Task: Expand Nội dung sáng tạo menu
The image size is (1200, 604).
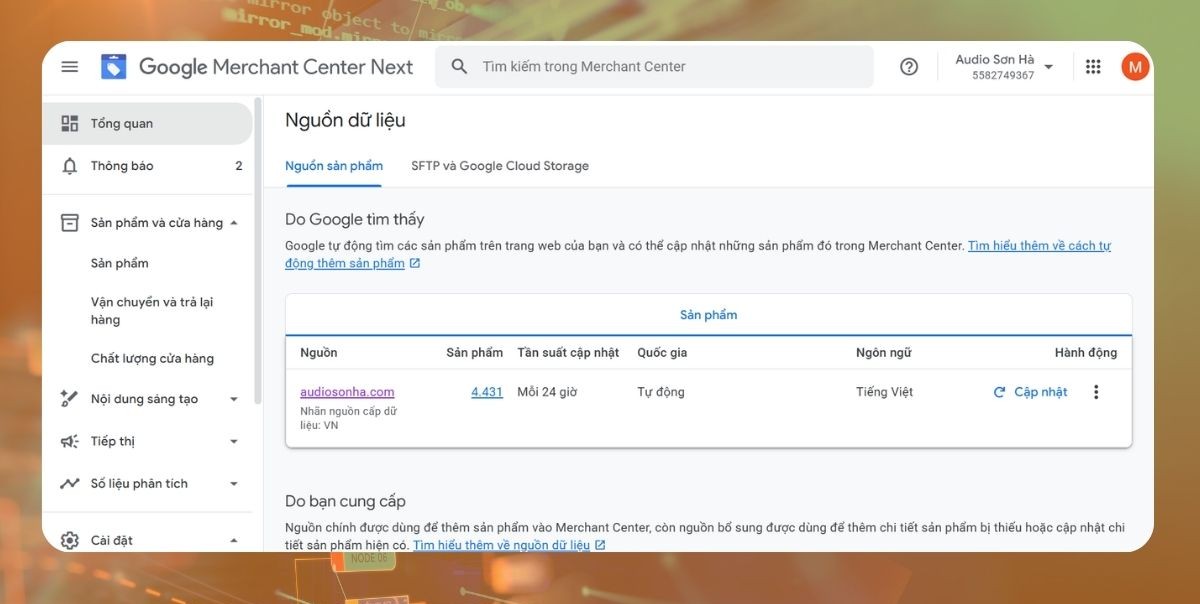Action: [x=234, y=399]
